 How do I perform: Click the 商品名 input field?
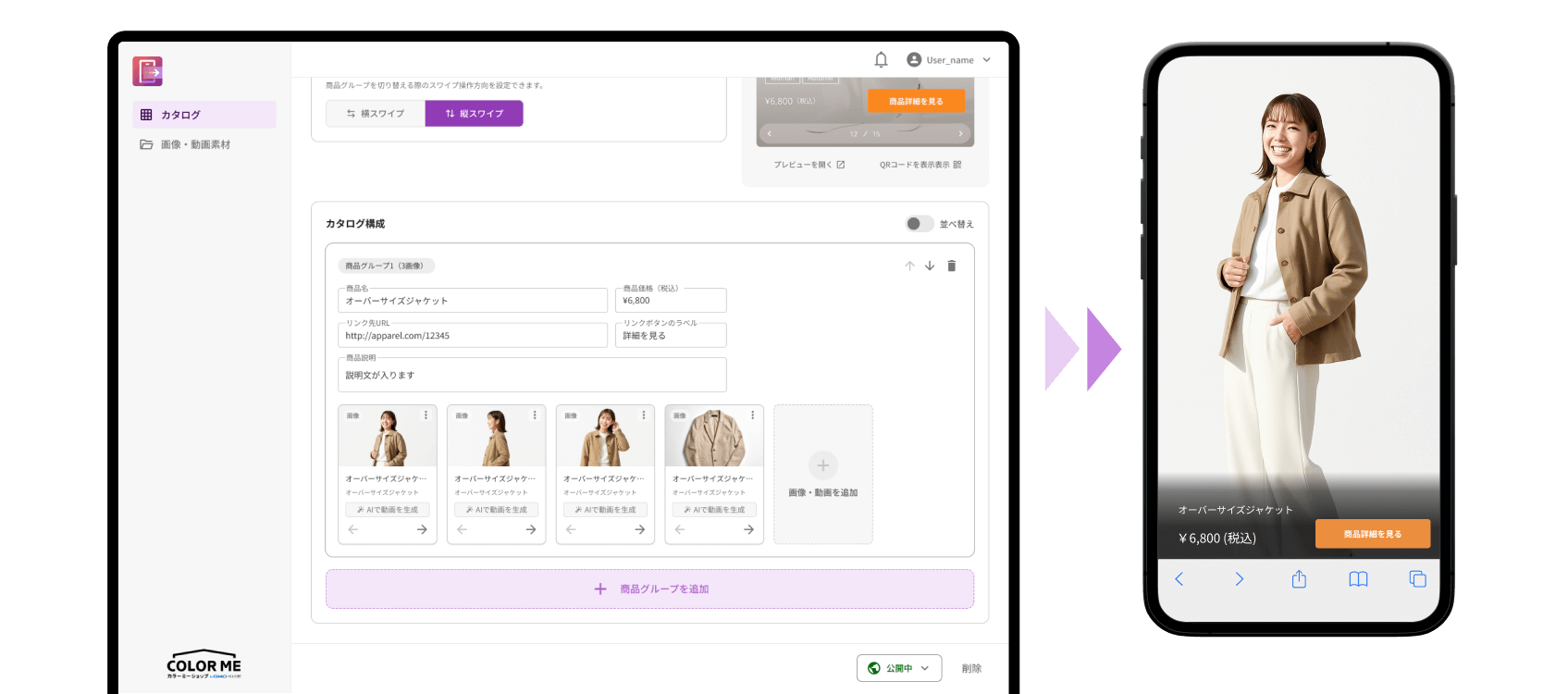(x=473, y=301)
